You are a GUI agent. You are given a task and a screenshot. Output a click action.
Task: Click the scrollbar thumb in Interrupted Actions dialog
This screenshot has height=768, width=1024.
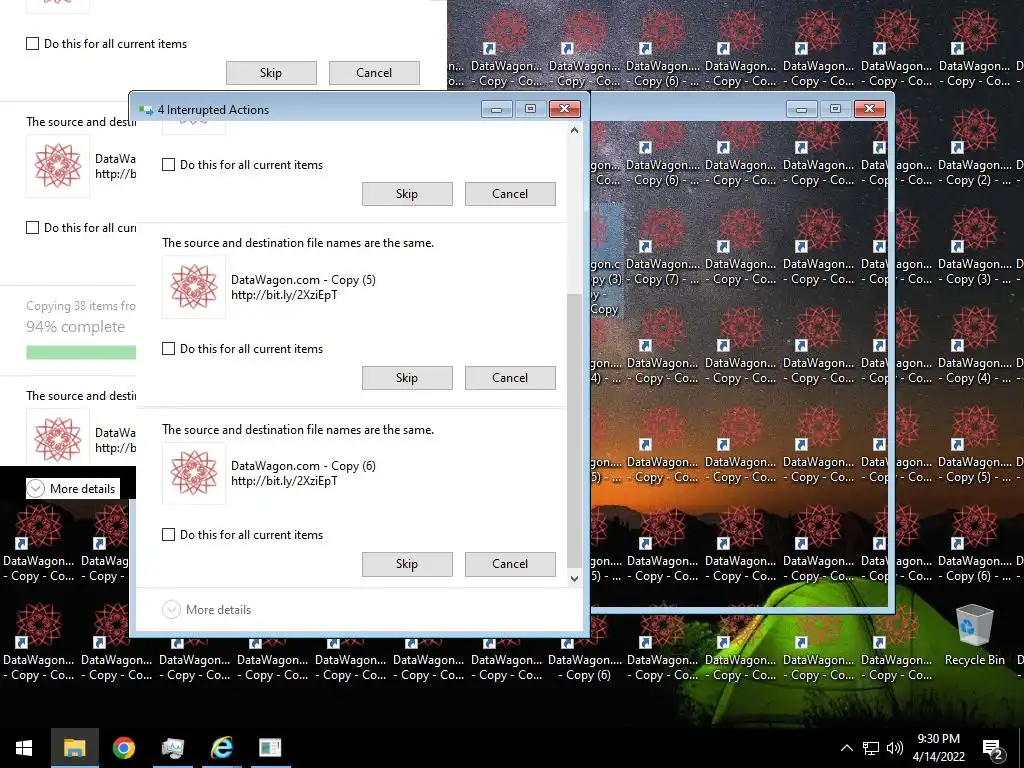tap(574, 431)
